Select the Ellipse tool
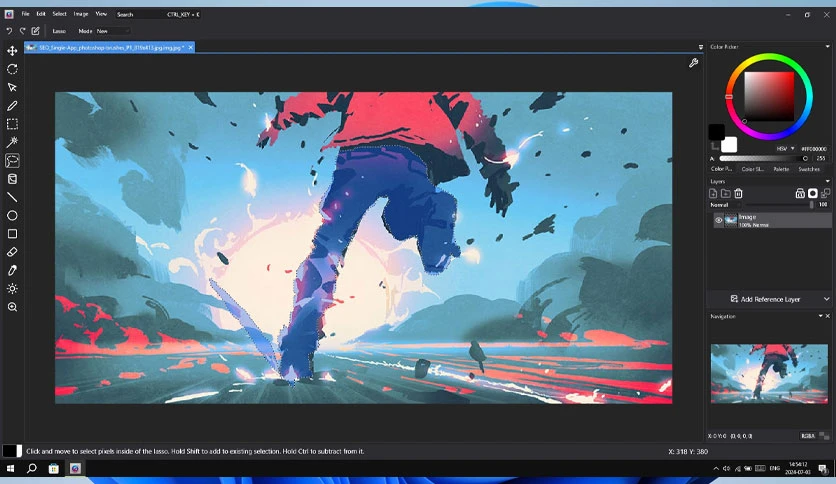 pyautogui.click(x=12, y=215)
